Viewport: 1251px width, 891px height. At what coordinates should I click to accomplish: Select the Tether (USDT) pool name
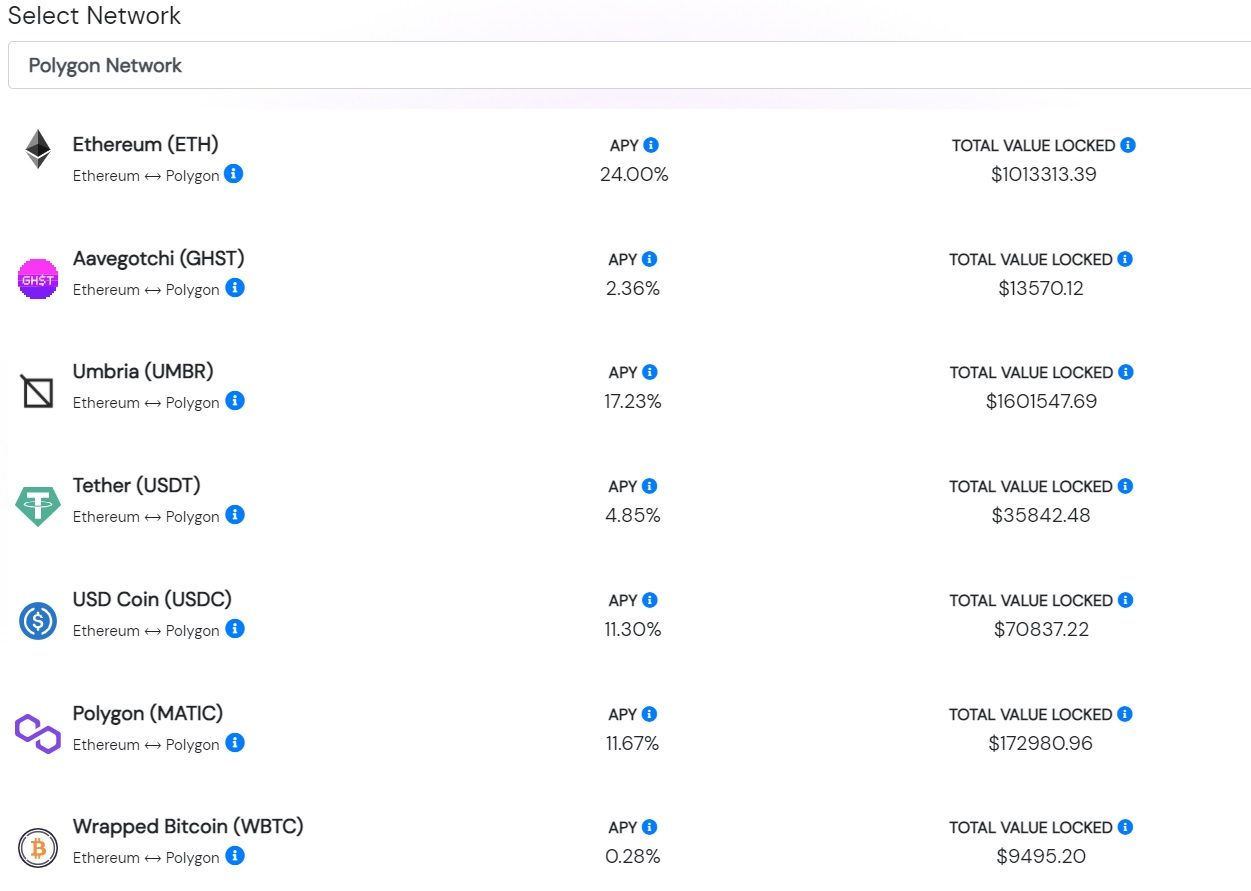tap(137, 486)
